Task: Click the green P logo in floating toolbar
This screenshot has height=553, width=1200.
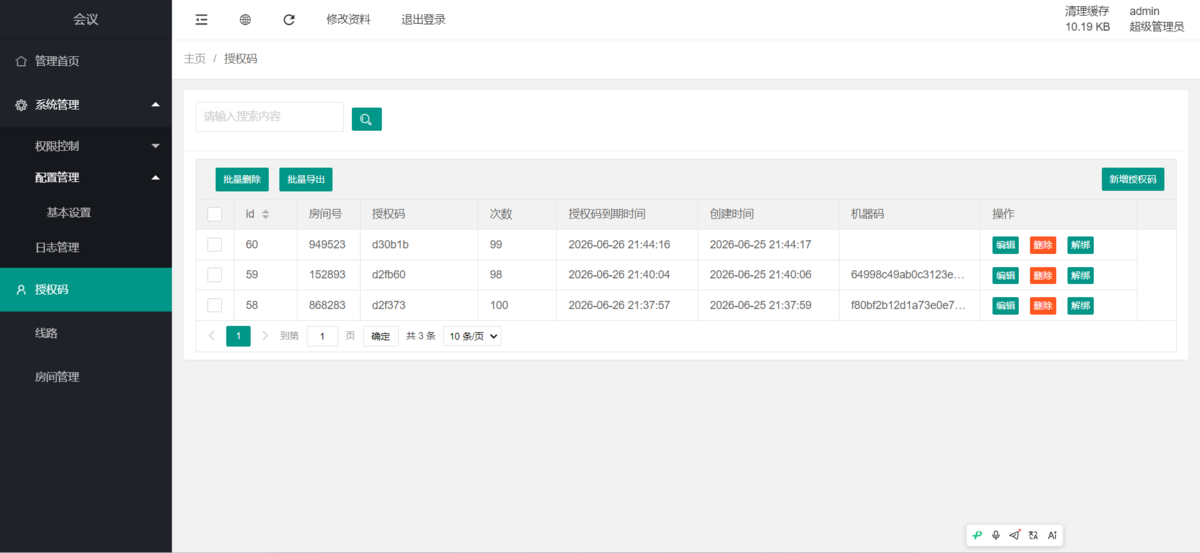Action: pos(978,535)
